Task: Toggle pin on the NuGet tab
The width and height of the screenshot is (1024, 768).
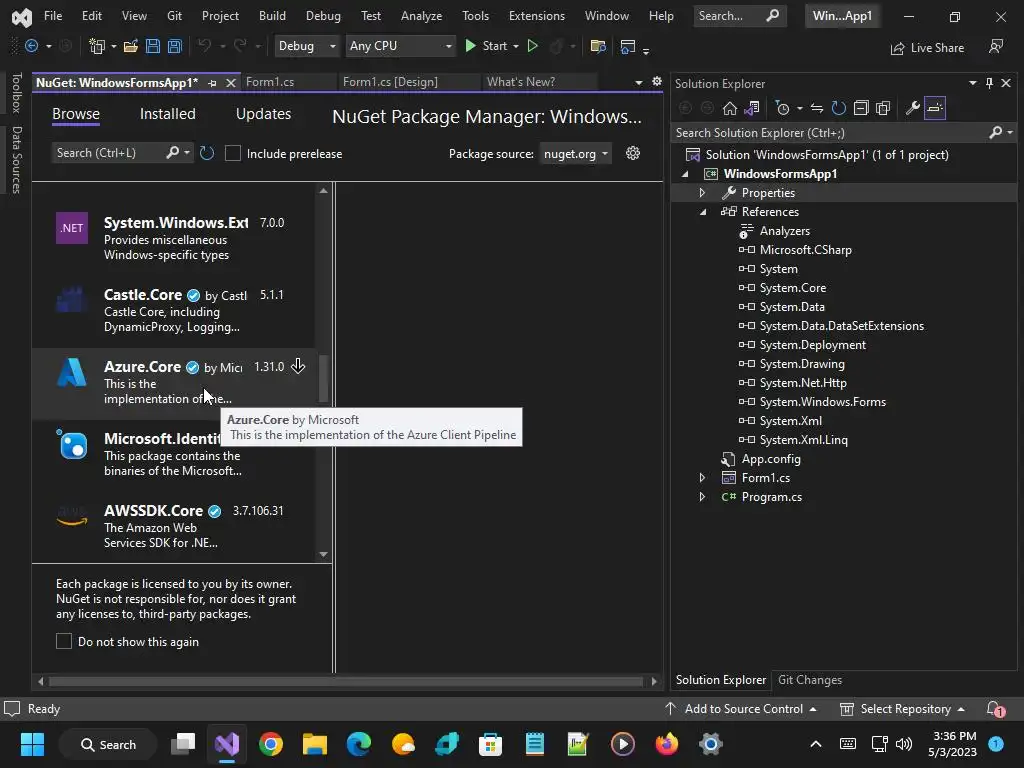Action: coord(212,83)
